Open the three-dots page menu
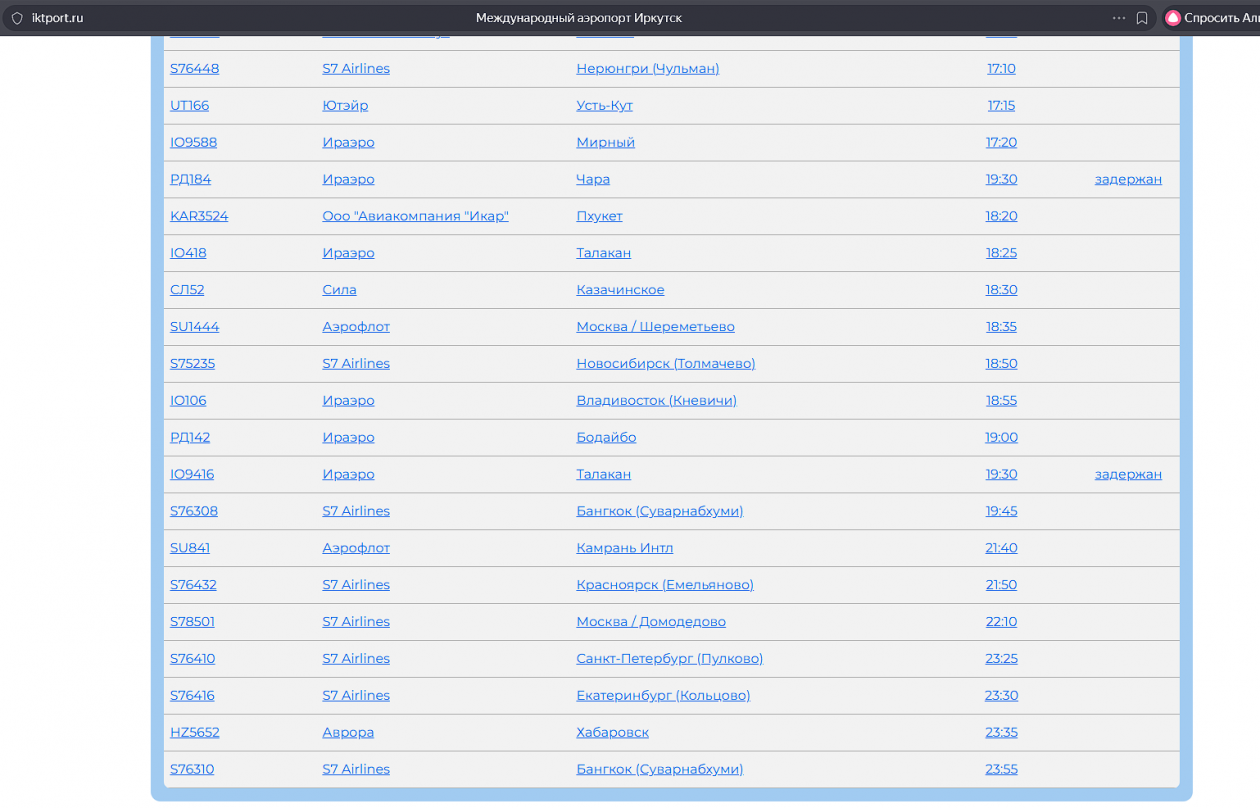Image resolution: width=1260 pixels, height=808 pixels. pos(1119,18)
